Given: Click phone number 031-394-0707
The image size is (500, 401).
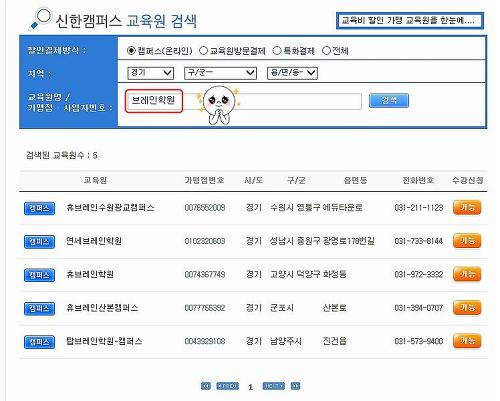Looking at the screenshot, I should [419, 308].
